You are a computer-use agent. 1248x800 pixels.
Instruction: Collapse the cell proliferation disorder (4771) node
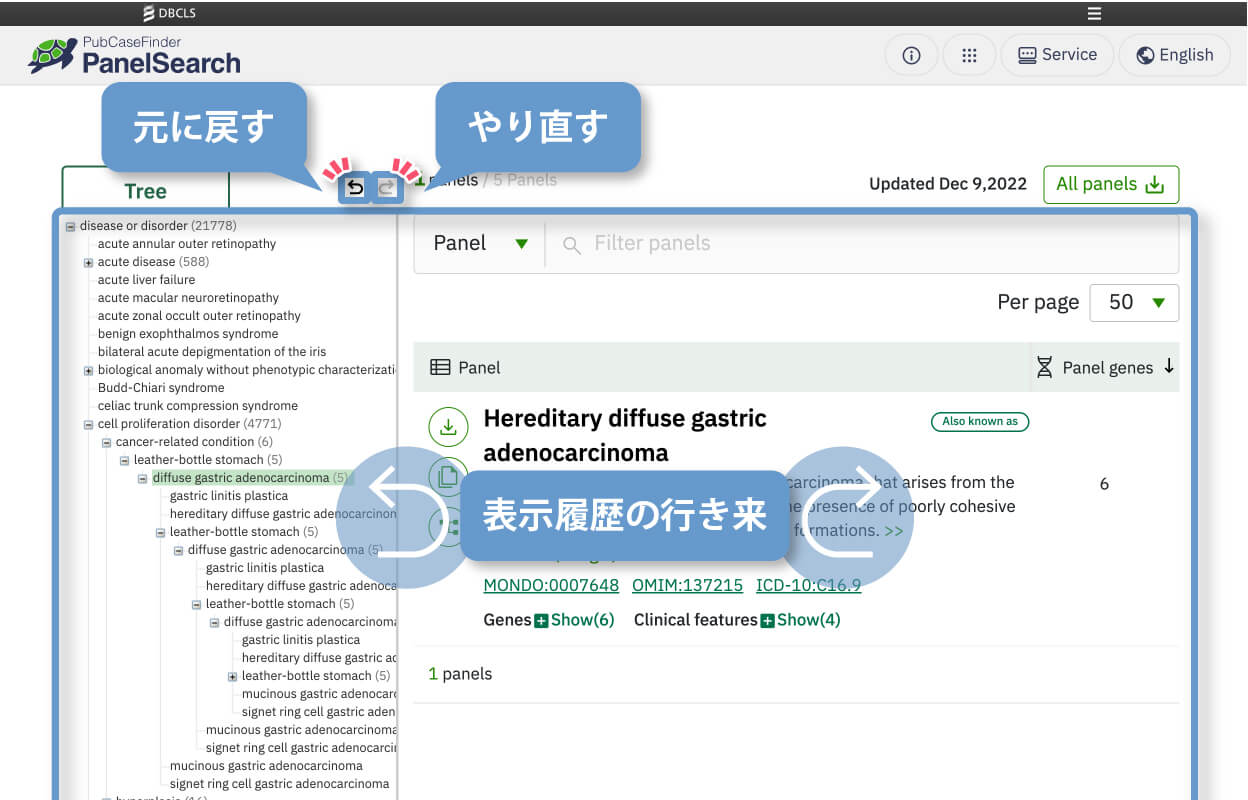88,424
